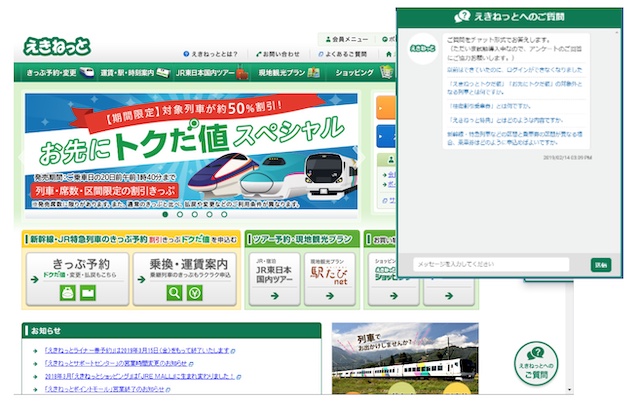Select the fifth carousel dot indicator

(x=225, y=214)
